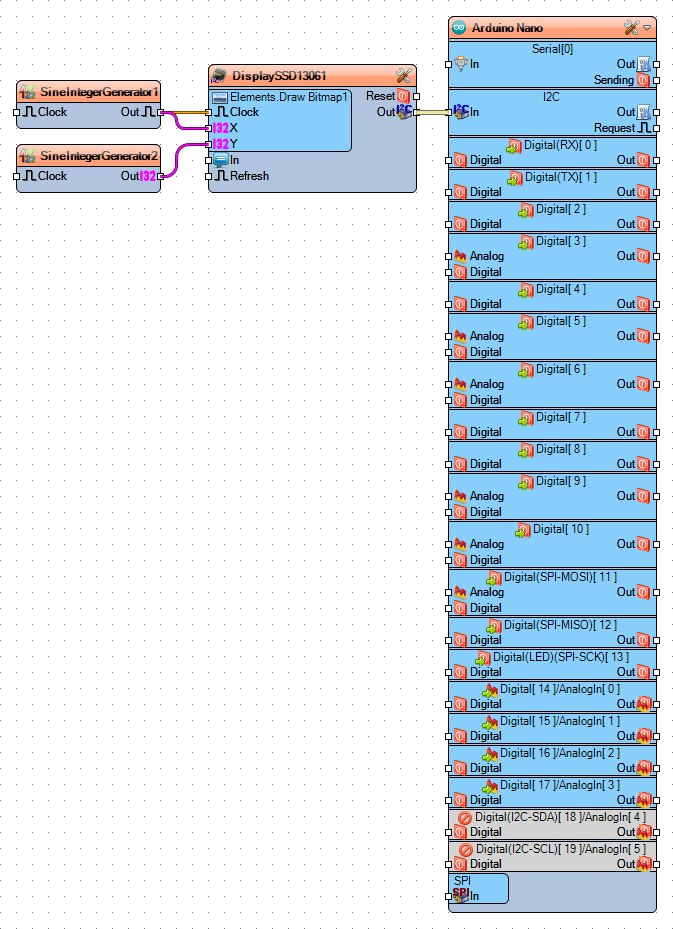Click Digital[ 3 ] Analog pin icon

click(x=460, y=256)
